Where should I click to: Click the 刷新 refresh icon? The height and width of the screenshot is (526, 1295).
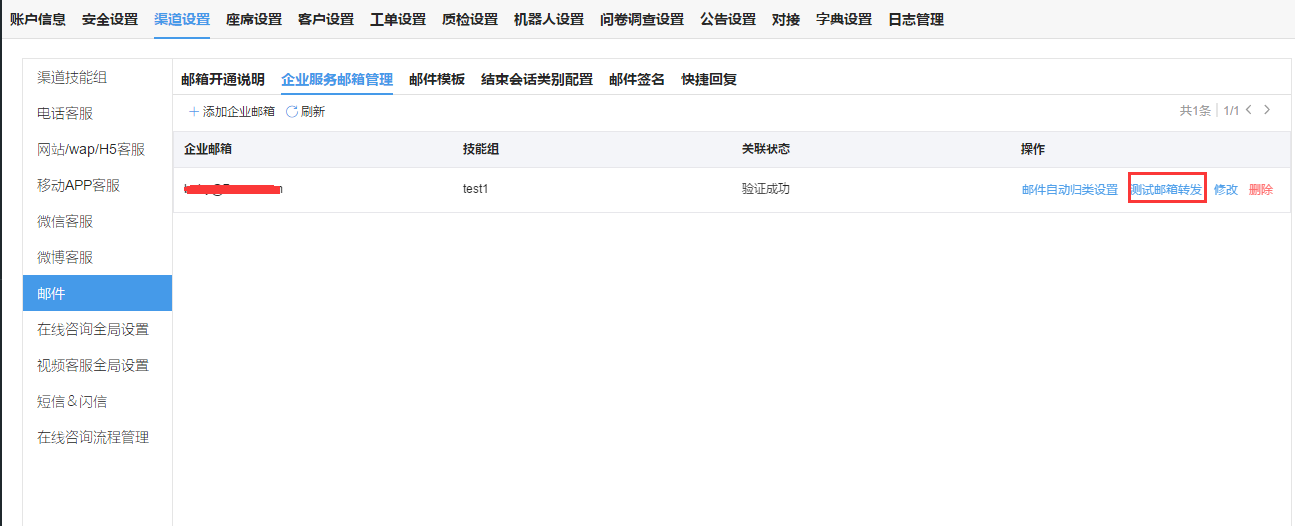(x=292, y=112)
